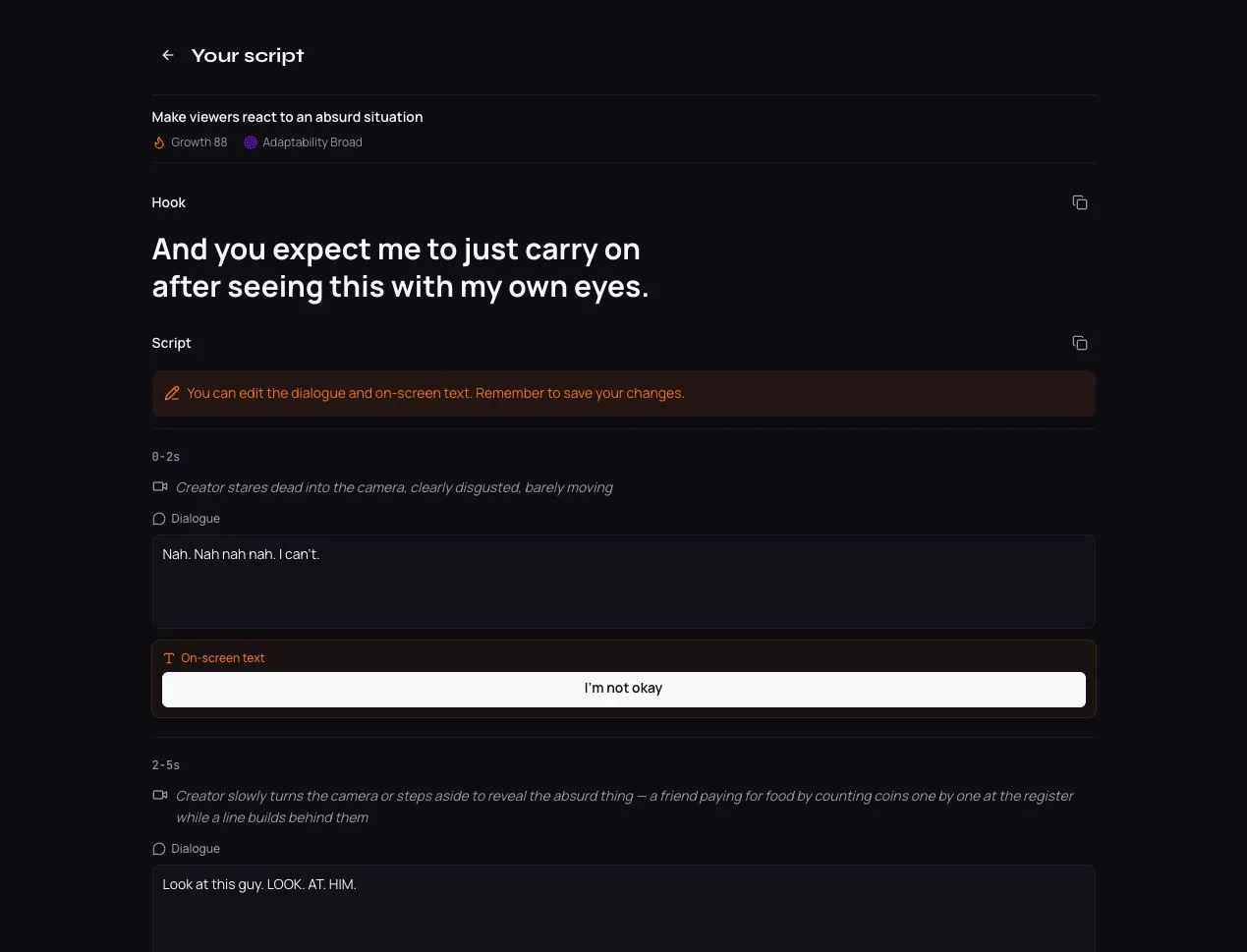
Task: Click the 'Make viewers react to an absurd situation' title
Action: 287,117
